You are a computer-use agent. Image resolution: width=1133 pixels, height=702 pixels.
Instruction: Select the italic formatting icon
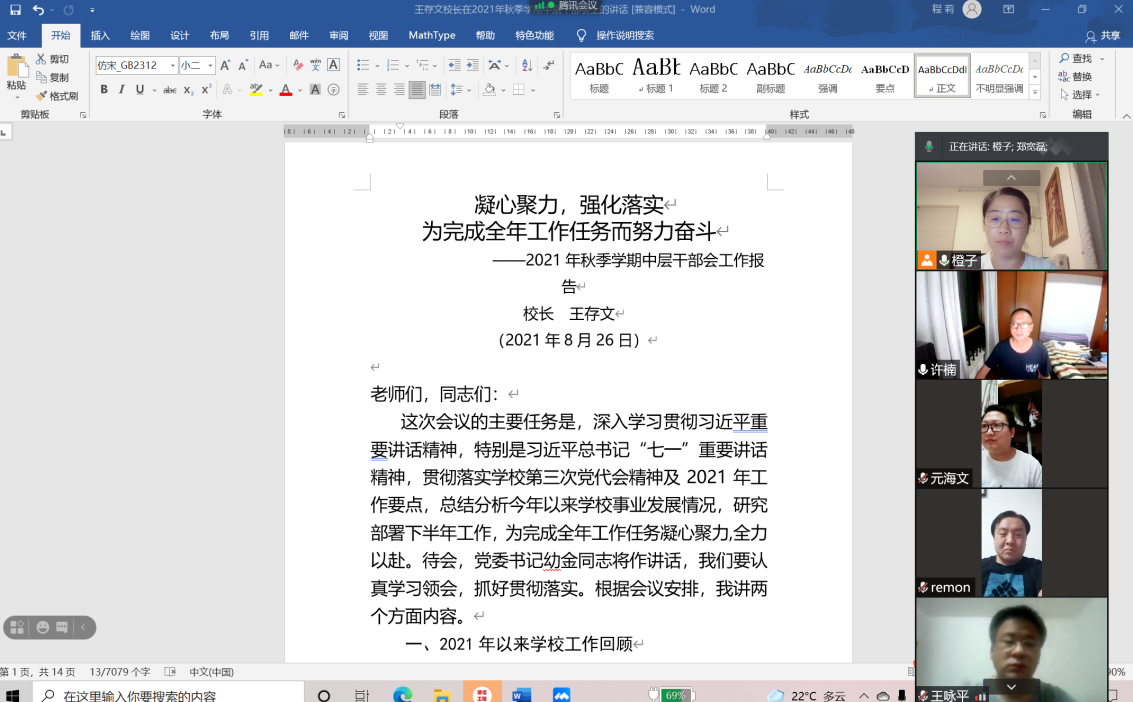(x=121, y=89)
